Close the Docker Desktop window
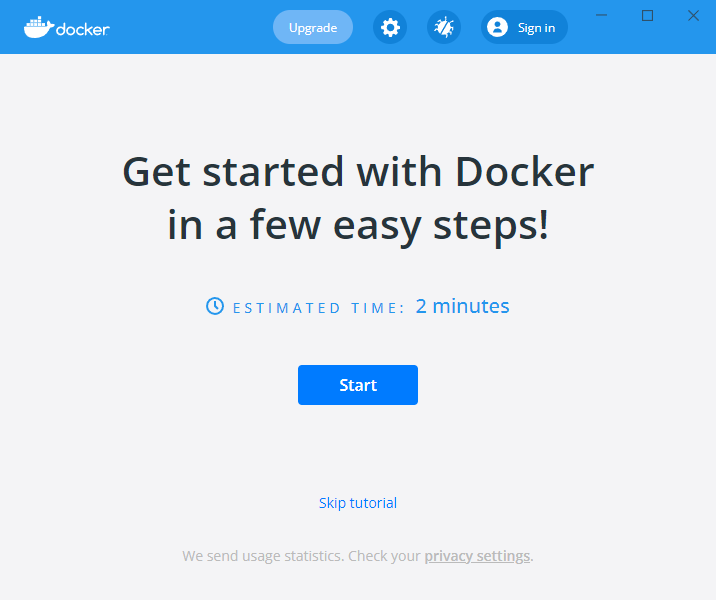This screenshot has height=600, width=716. click(693, 16)
